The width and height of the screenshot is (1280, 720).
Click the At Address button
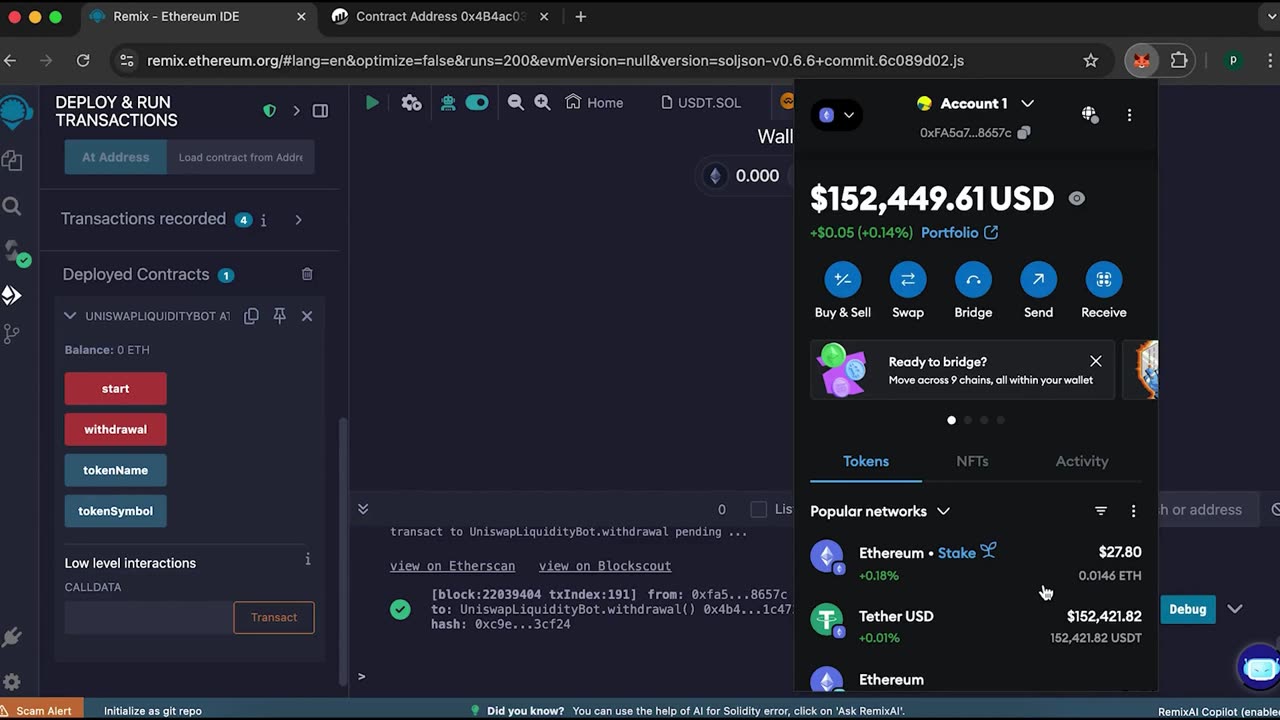116,157
